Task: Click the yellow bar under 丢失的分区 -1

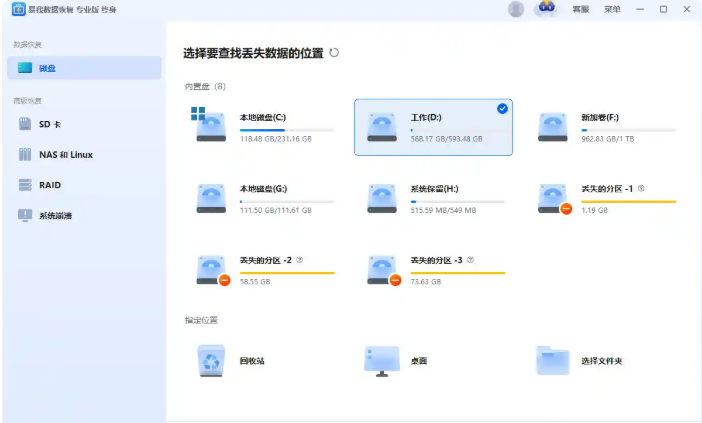Action: 629,202
